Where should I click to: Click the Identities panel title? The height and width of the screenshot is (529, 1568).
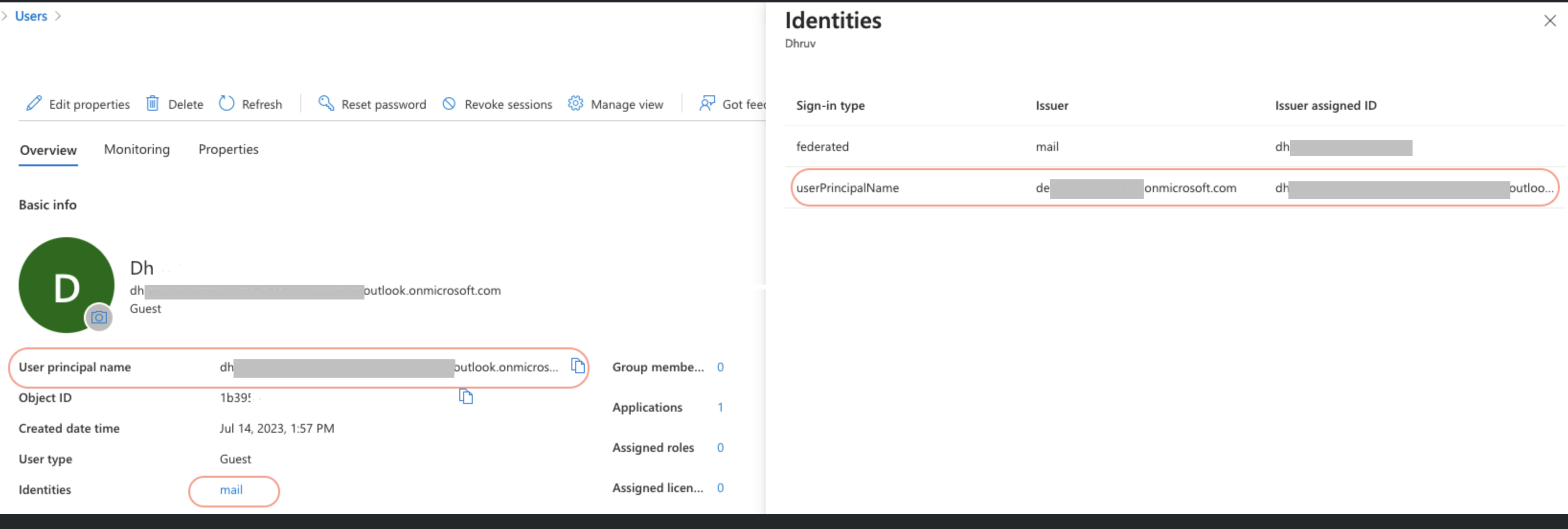833,21
